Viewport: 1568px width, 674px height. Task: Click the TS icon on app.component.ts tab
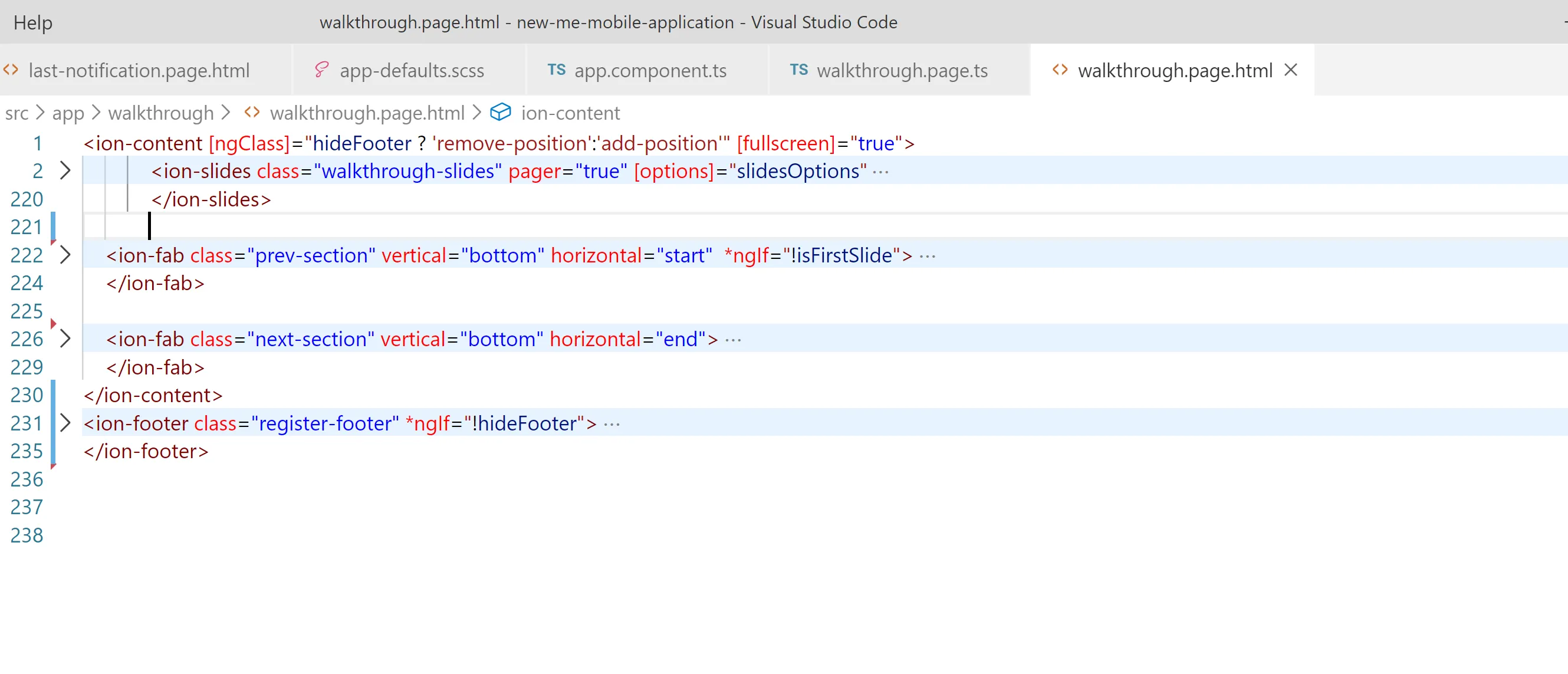click(555, 70)
